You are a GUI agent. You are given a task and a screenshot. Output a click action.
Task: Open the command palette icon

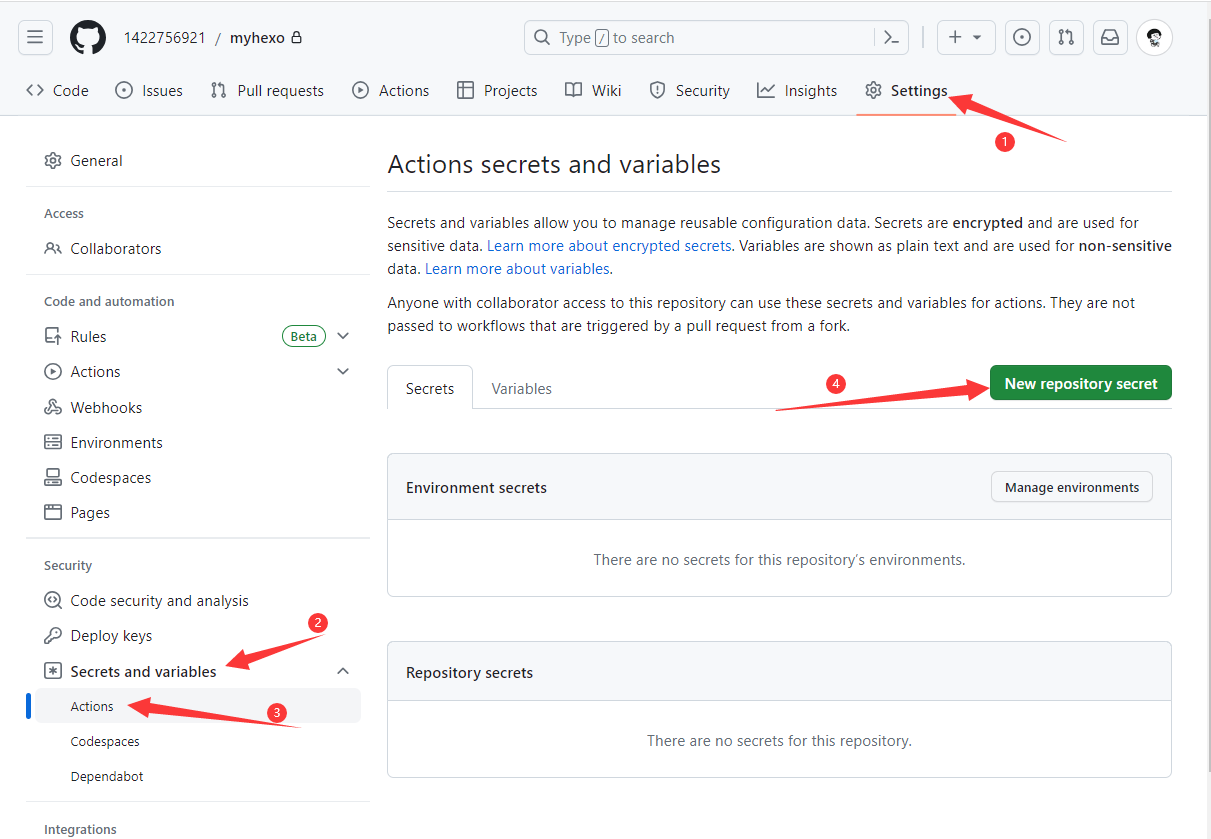coord(890,38)
